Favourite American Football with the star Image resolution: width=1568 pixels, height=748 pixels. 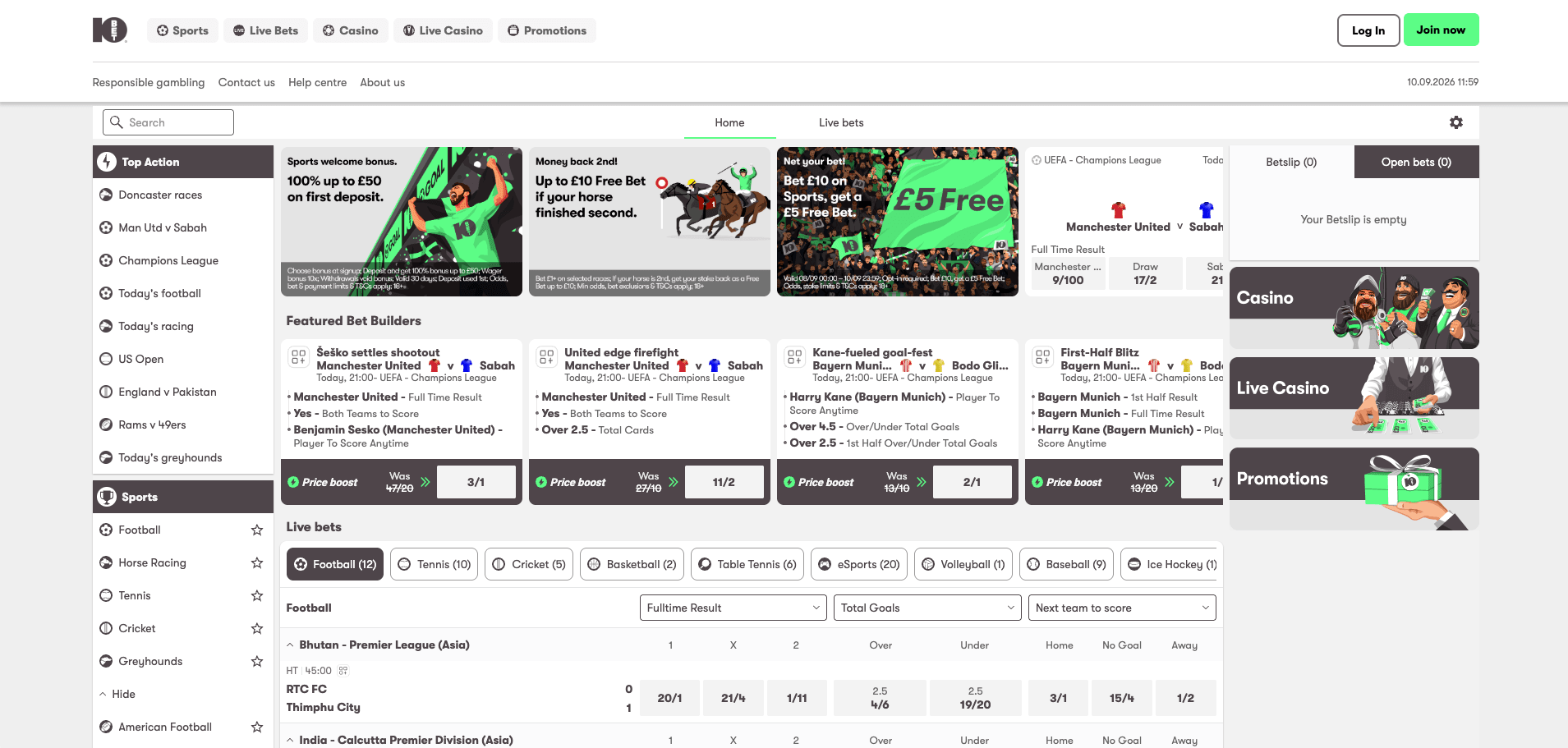[257, 727]
